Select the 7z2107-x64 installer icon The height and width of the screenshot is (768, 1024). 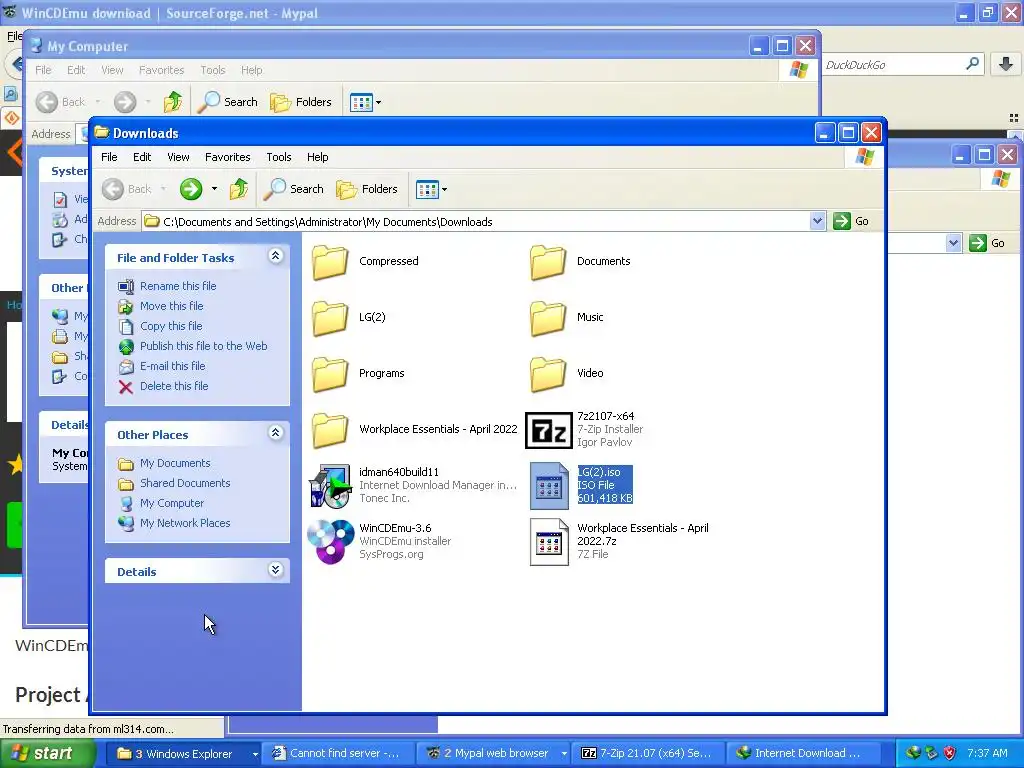coord(549,430)
